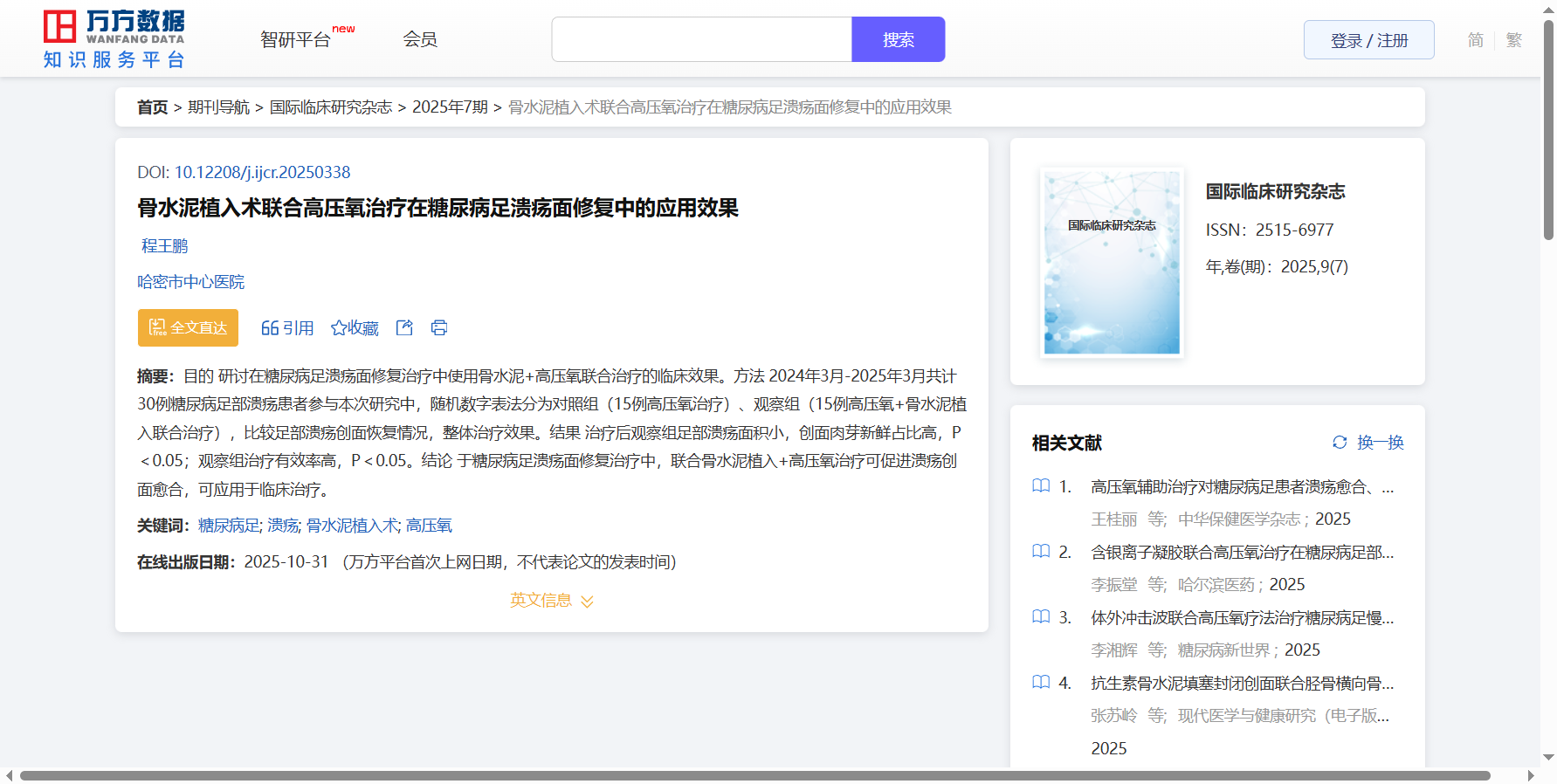The height and width of the screenshot is (784, 1557).
Task: Switch to simplified Chinese 简
Action: pos(1475,40)
